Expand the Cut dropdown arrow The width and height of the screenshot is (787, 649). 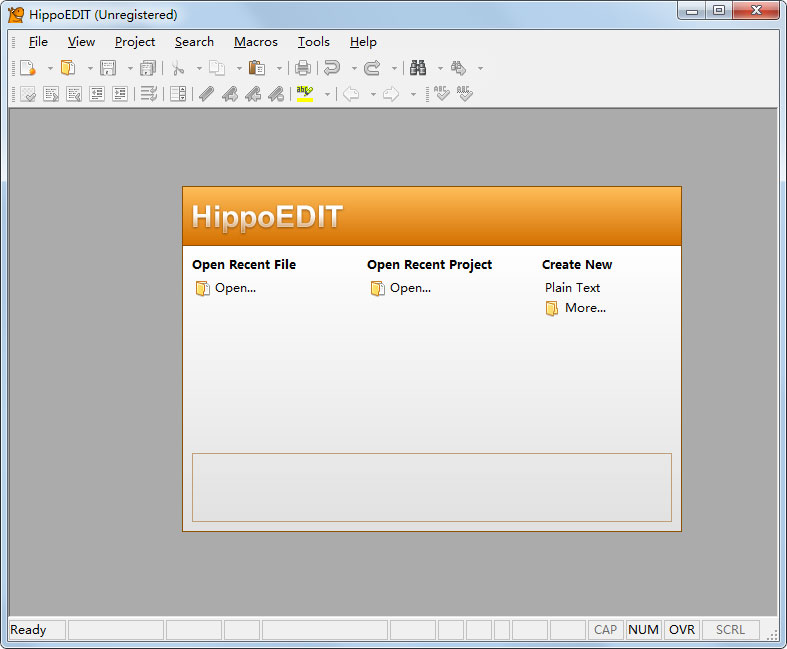click(199, 68)
